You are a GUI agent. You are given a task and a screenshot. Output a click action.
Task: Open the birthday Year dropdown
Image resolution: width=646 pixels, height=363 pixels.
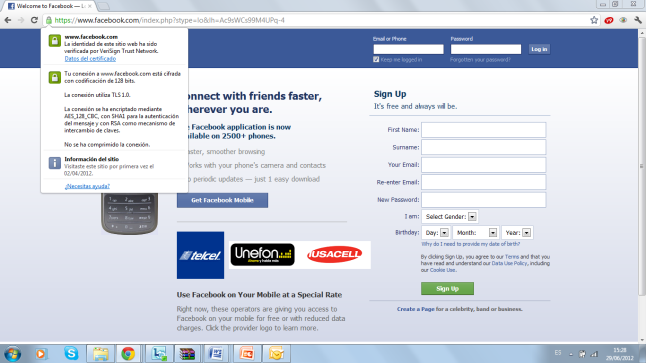pyautogui.click(x=517, y=233)
